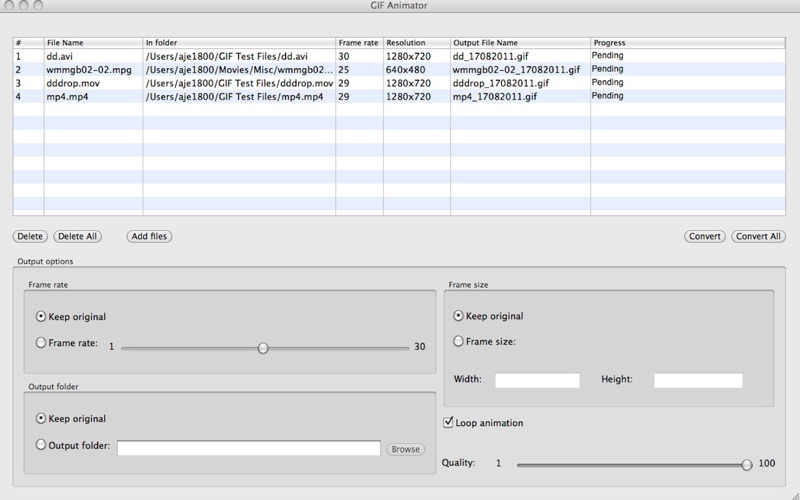800x500 pixels.
Task: Select Keep original frame size radio
Action: tap(459, 316)
